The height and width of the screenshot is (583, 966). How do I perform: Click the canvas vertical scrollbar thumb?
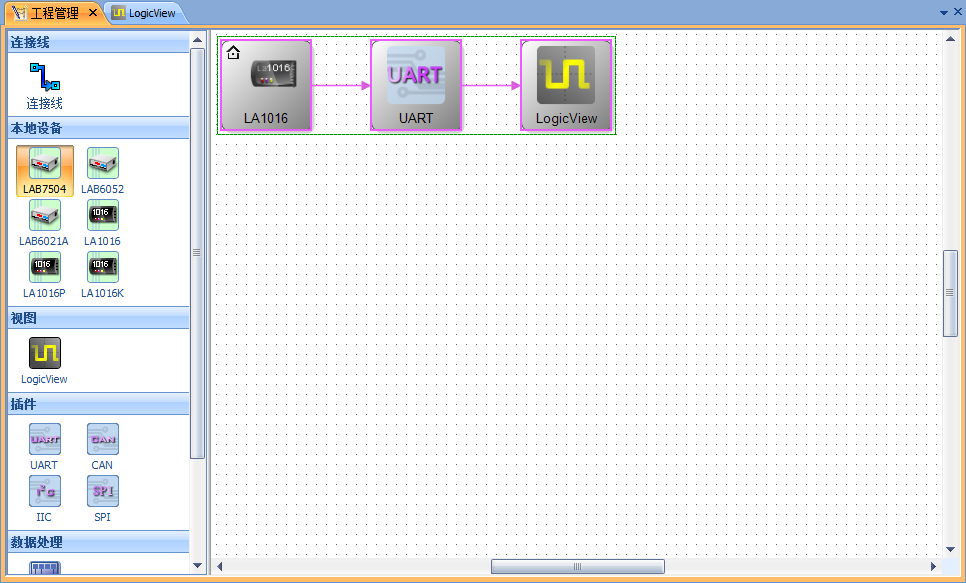pyautogui.click(x=951, y=293)
